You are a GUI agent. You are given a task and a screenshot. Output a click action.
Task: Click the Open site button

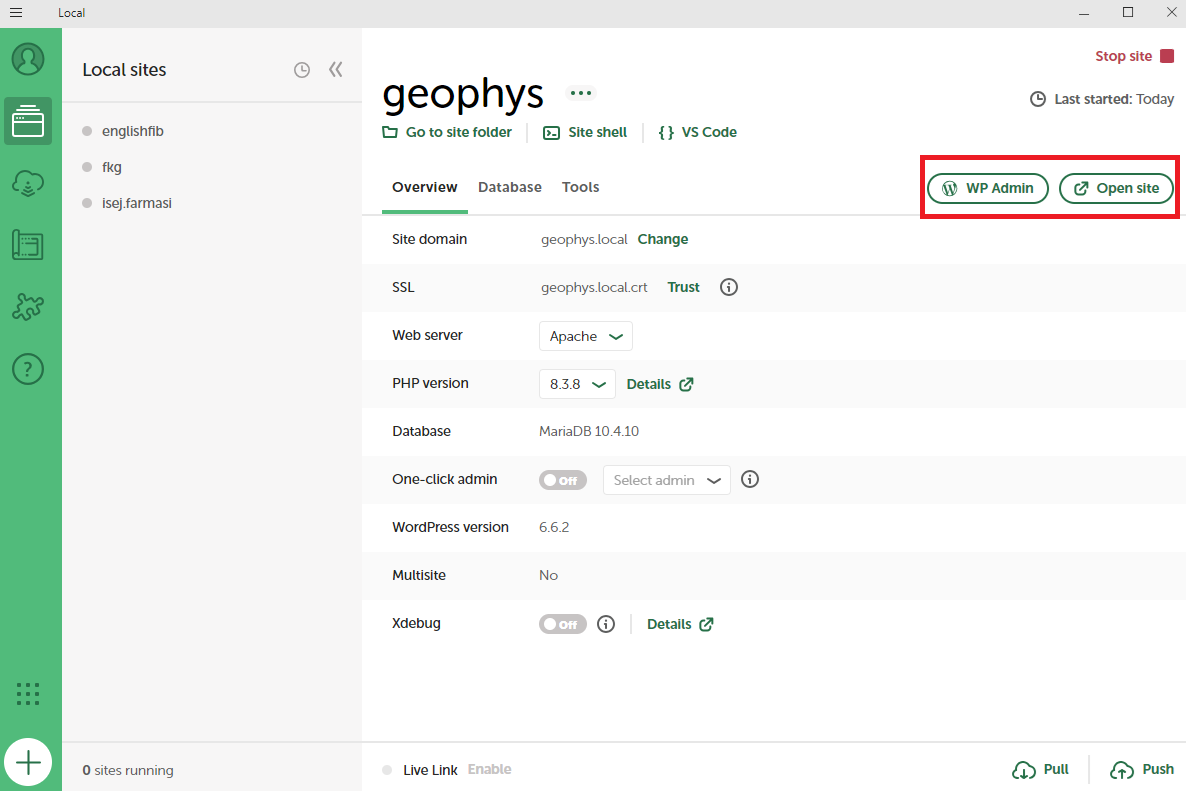[x=1116, y=188]
